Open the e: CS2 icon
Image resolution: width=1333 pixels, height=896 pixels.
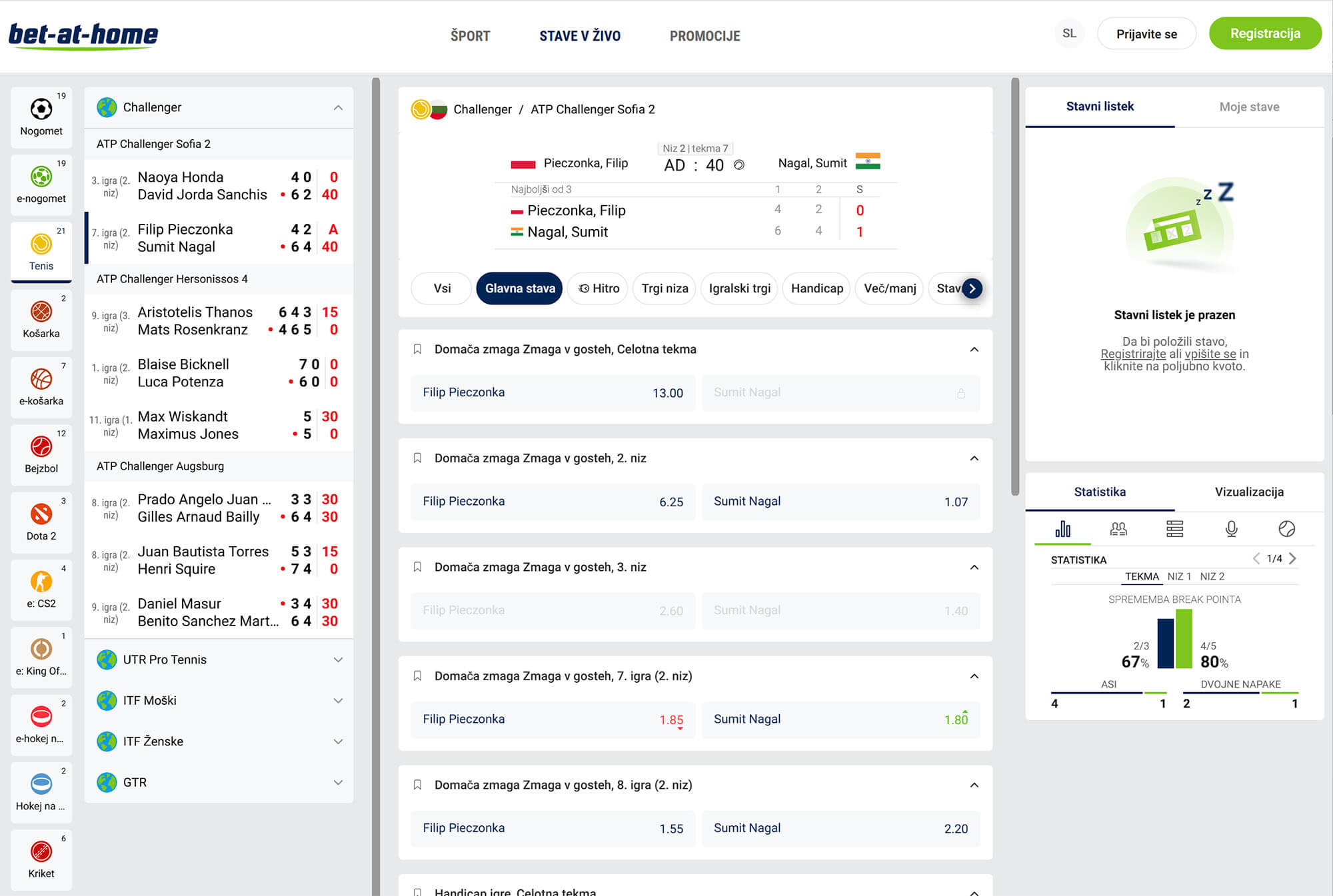click(x=41, y=589)
